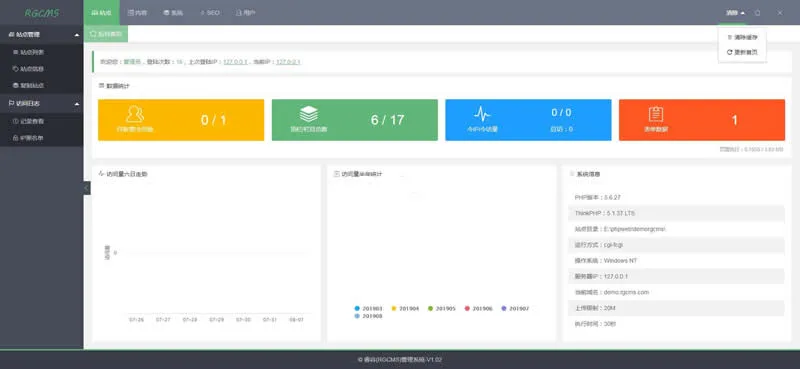
Task: Toggle the 201906 legend series
Action: pos(479,309)
